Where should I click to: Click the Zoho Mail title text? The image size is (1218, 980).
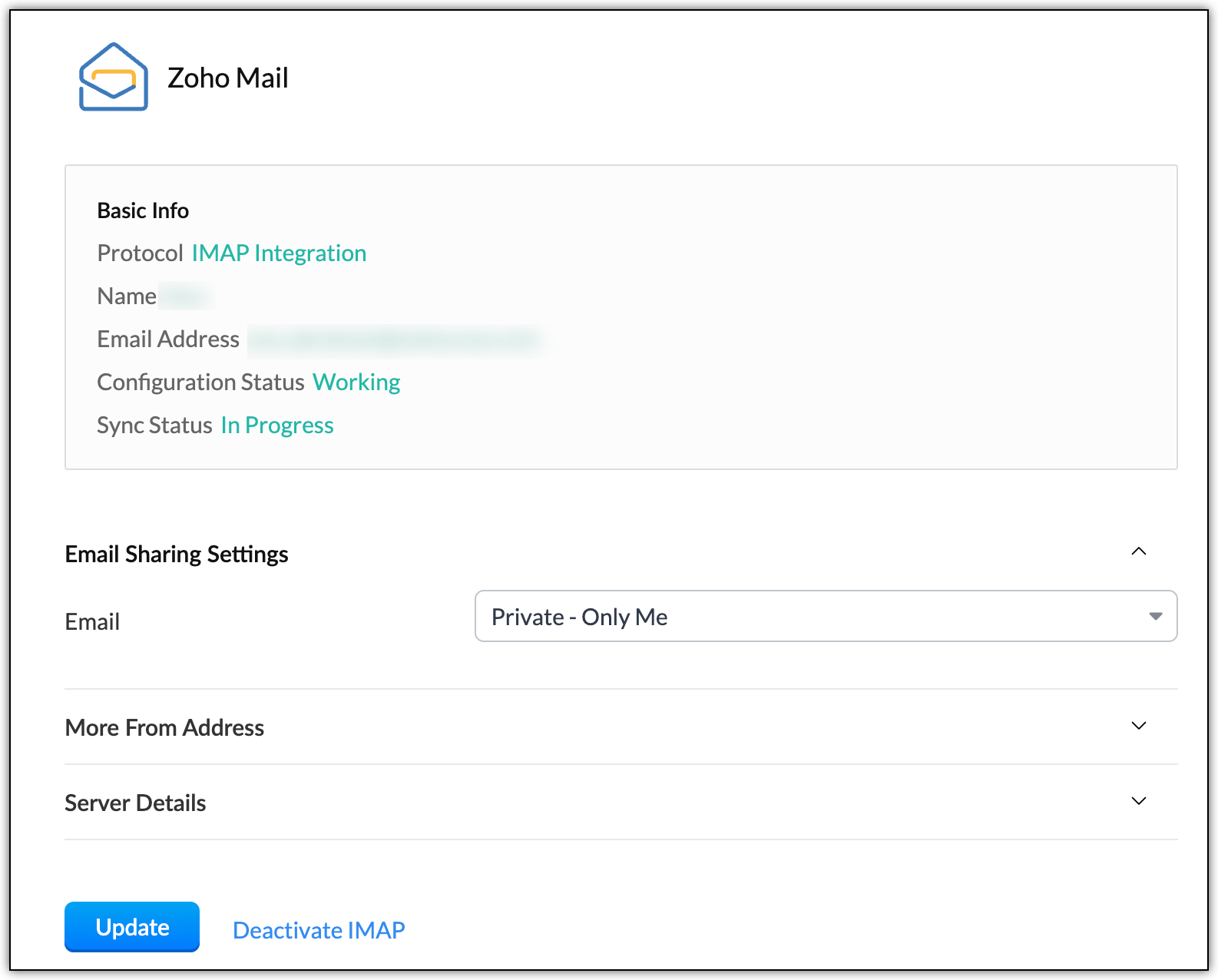[x=228, y=78]
